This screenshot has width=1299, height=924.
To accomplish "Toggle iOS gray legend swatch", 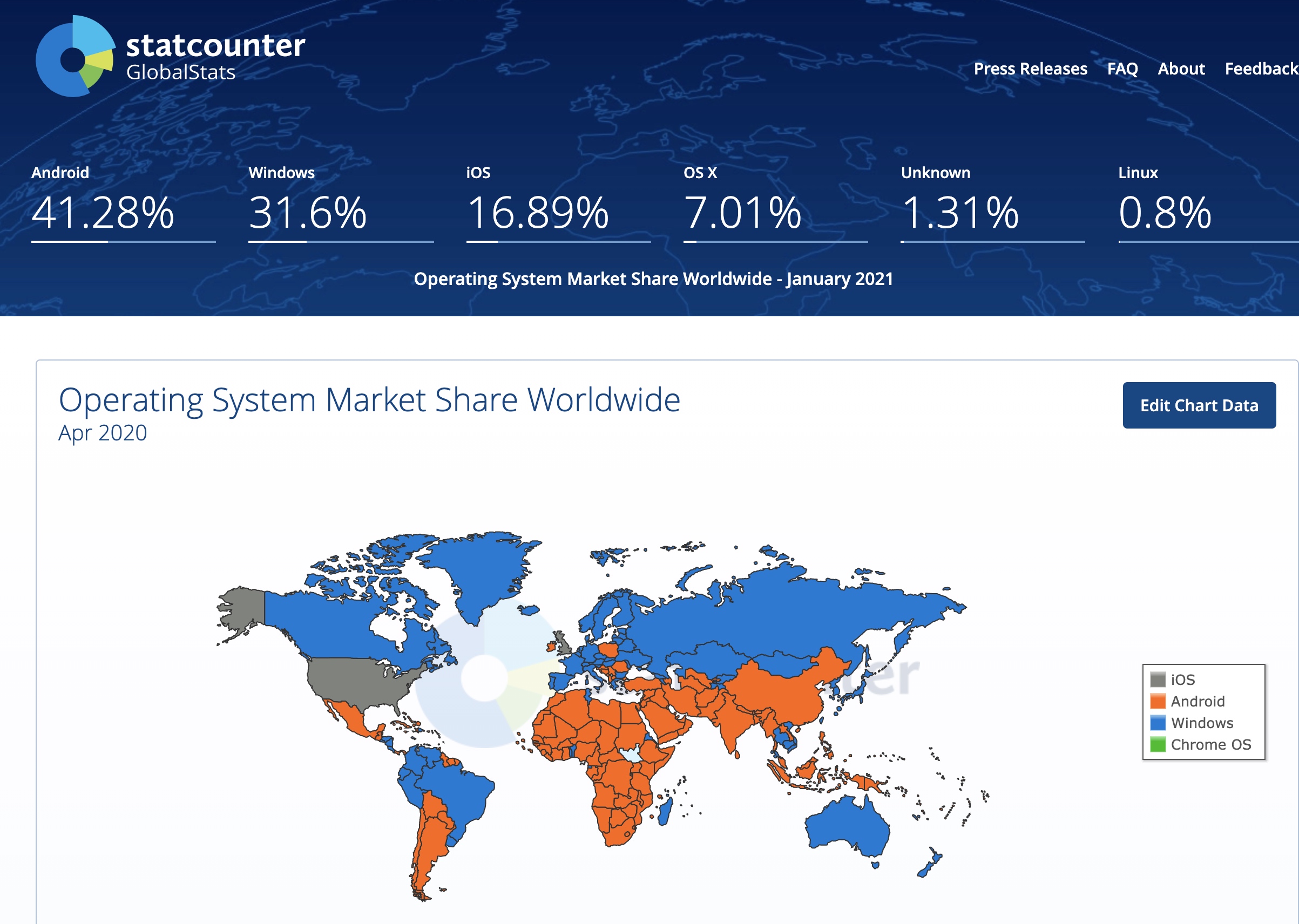I will point(1158,680).
